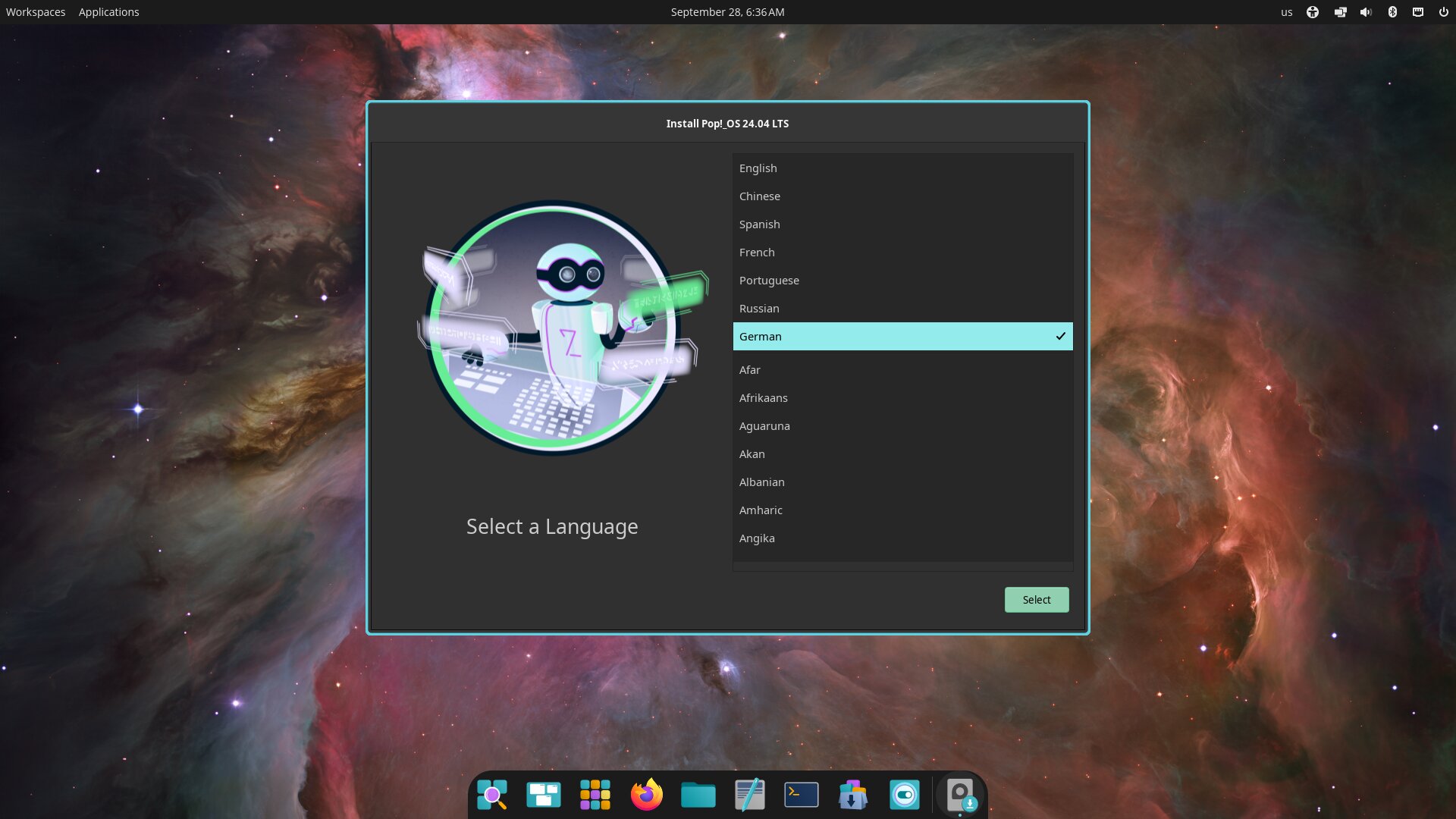Choose Akan in the language list
Image resolution: width=1456 pixels, height=819 pixels.
coord(903,454)
